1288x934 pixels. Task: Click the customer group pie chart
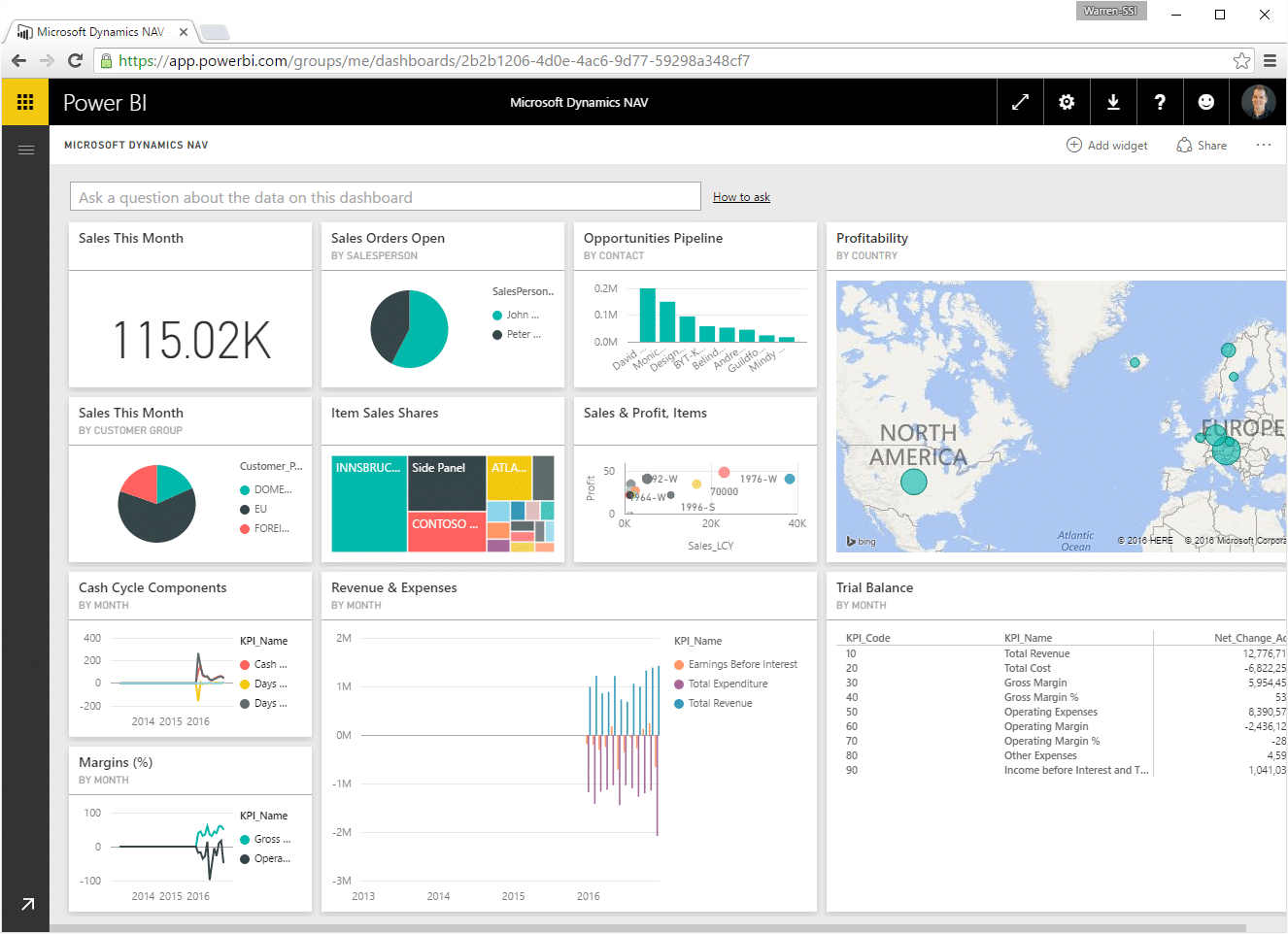click(156, 504)
